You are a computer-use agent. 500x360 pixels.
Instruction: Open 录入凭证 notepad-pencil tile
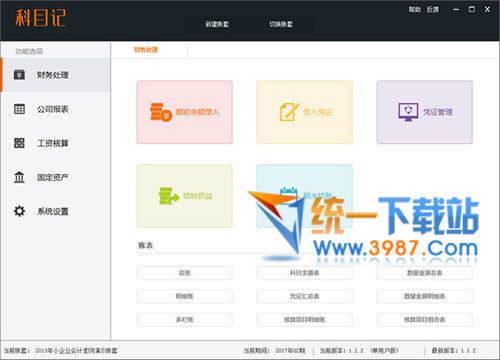(304, 112)
